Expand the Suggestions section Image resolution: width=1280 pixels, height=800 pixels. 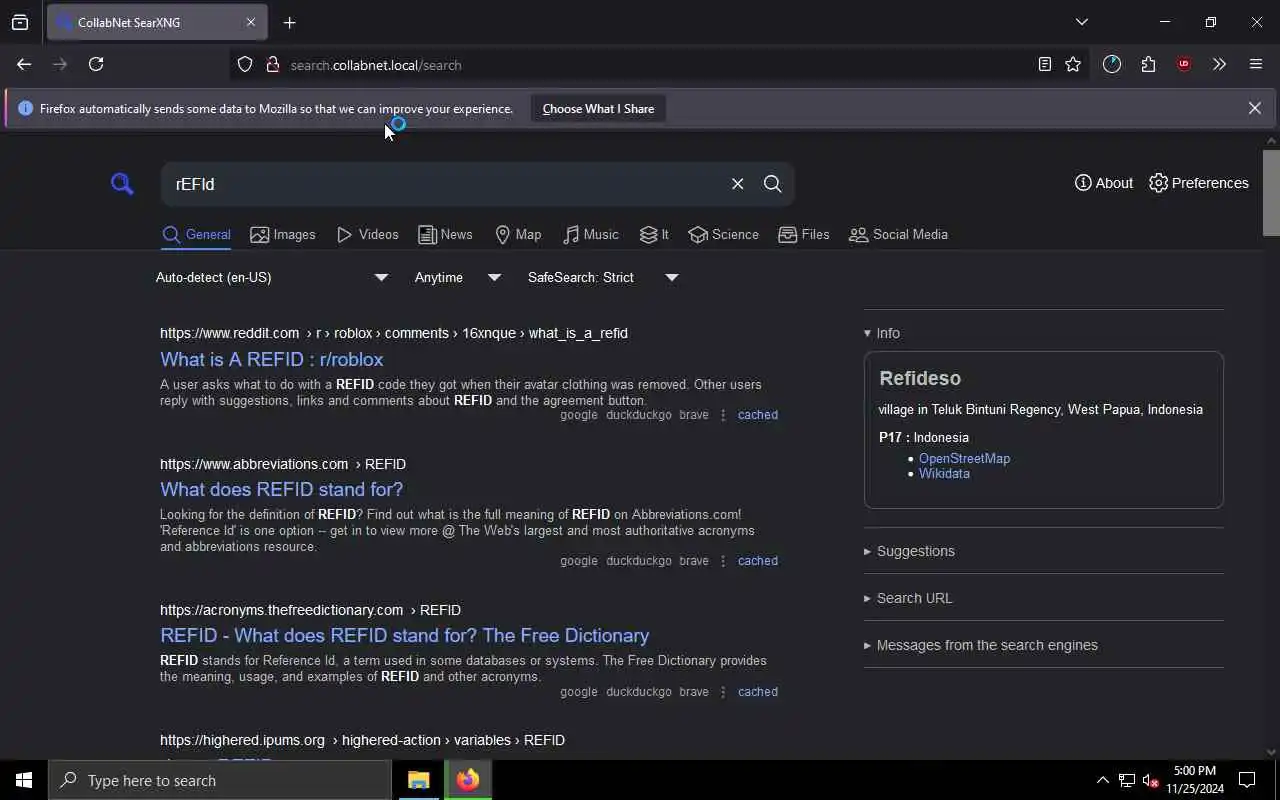(909, 551)
